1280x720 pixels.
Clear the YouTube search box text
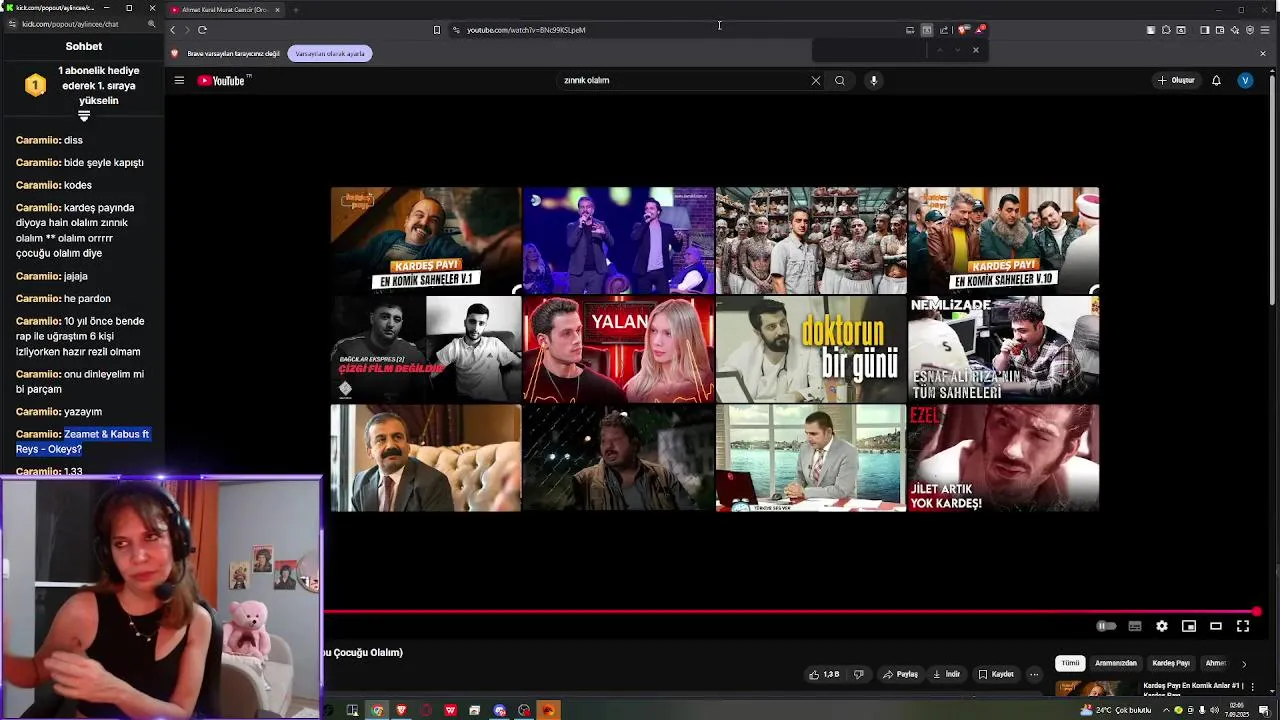(x=815, y=80)
